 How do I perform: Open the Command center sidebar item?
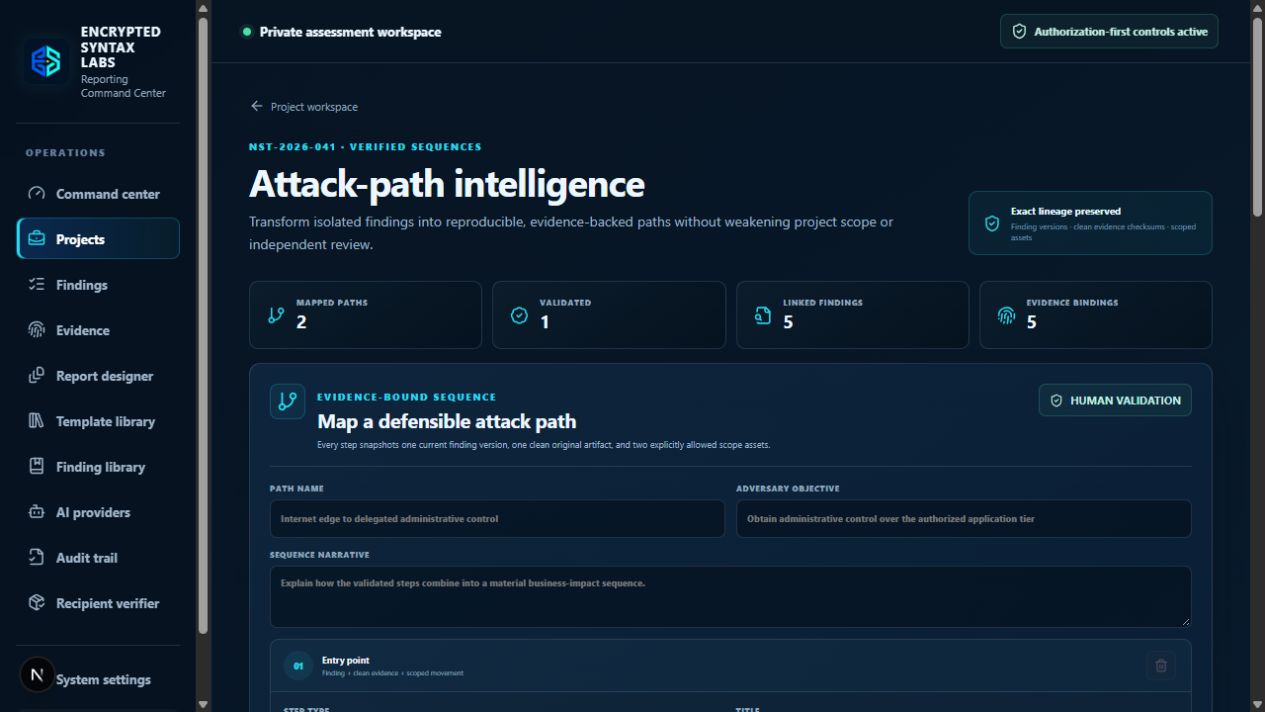pyautogui.click(x=98, y=194)
